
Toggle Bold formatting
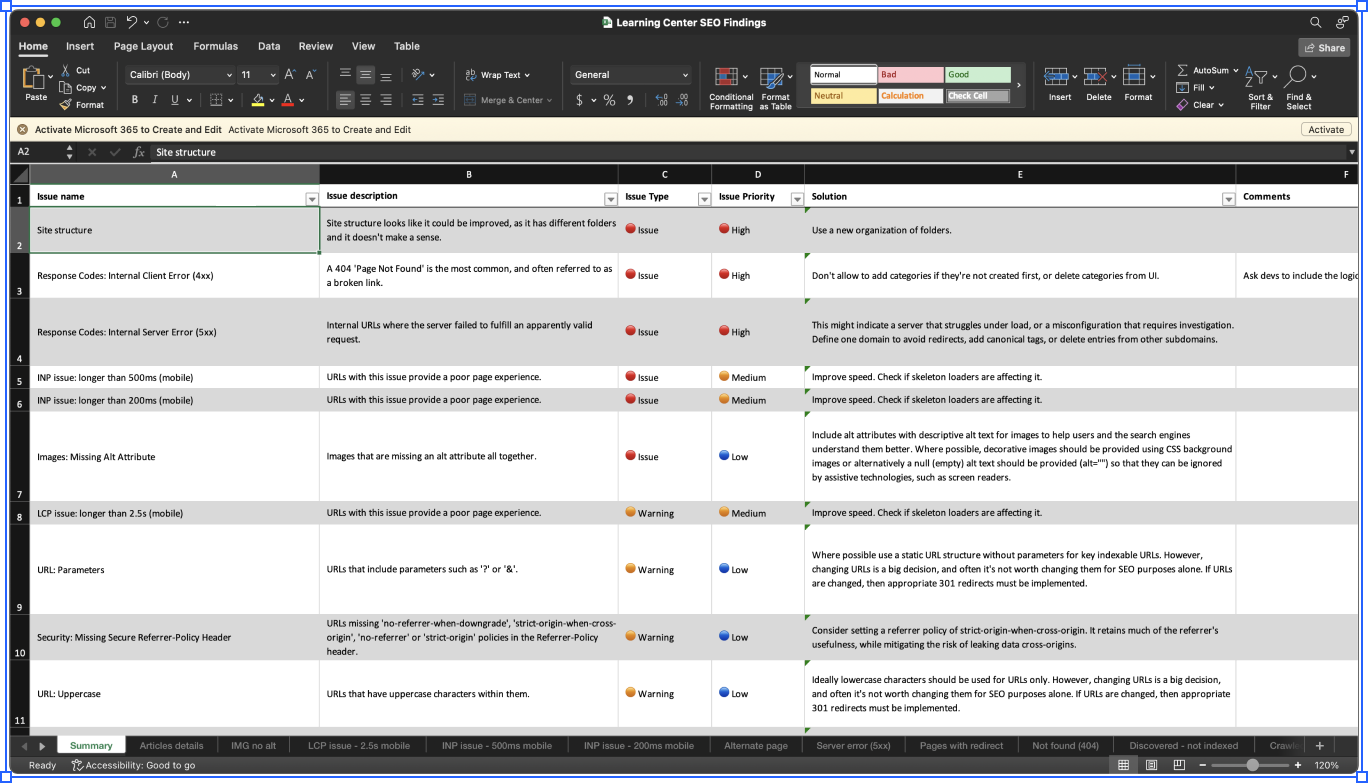coord(135,100)
